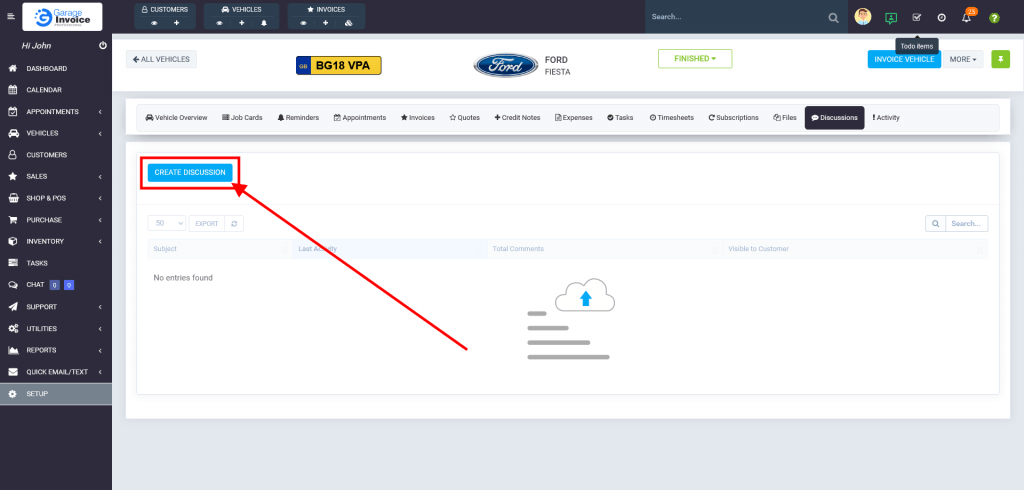Open Setup from the sidebar

56,393
